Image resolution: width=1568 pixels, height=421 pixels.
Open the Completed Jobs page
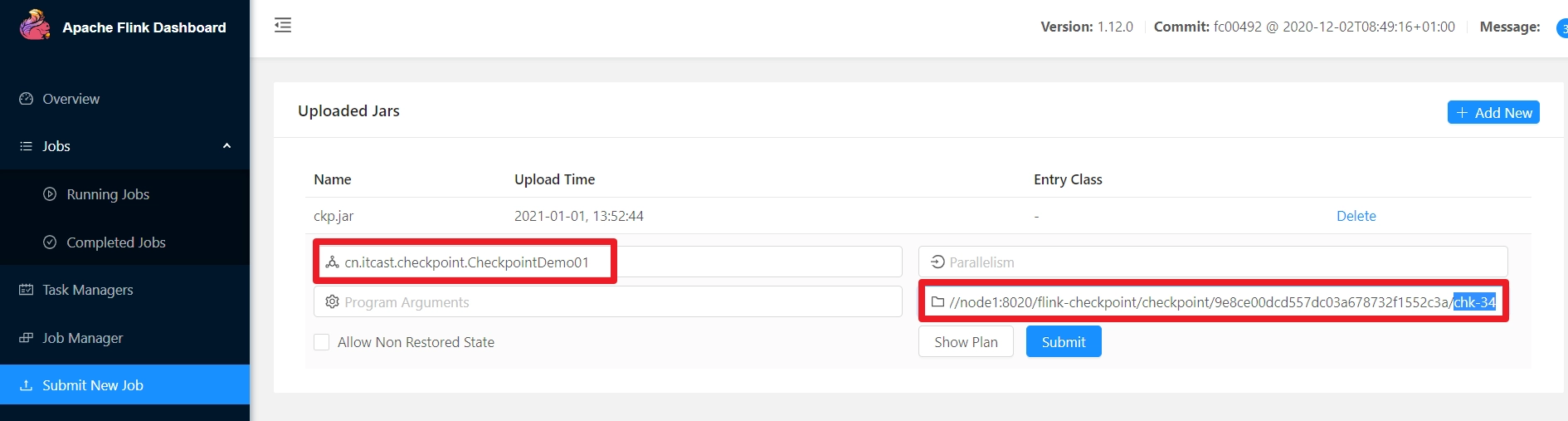point(116,242)
